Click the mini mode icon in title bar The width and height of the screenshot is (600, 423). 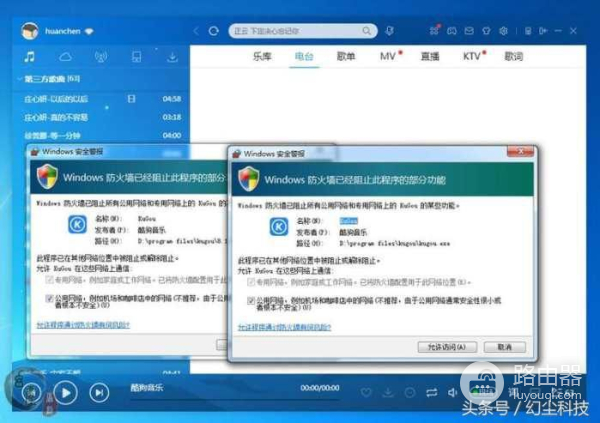[x=528, y=31]
